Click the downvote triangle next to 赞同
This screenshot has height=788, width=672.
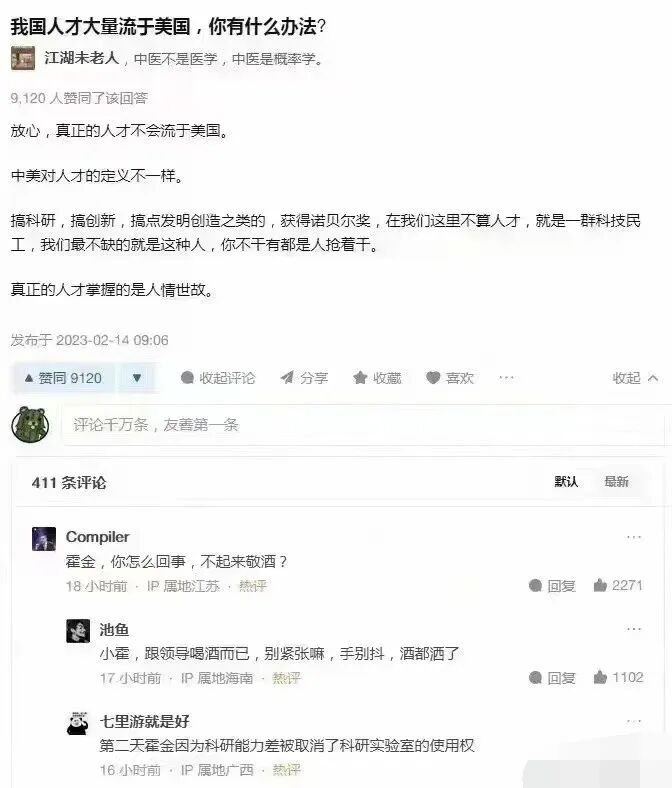[x=137, y=378]
